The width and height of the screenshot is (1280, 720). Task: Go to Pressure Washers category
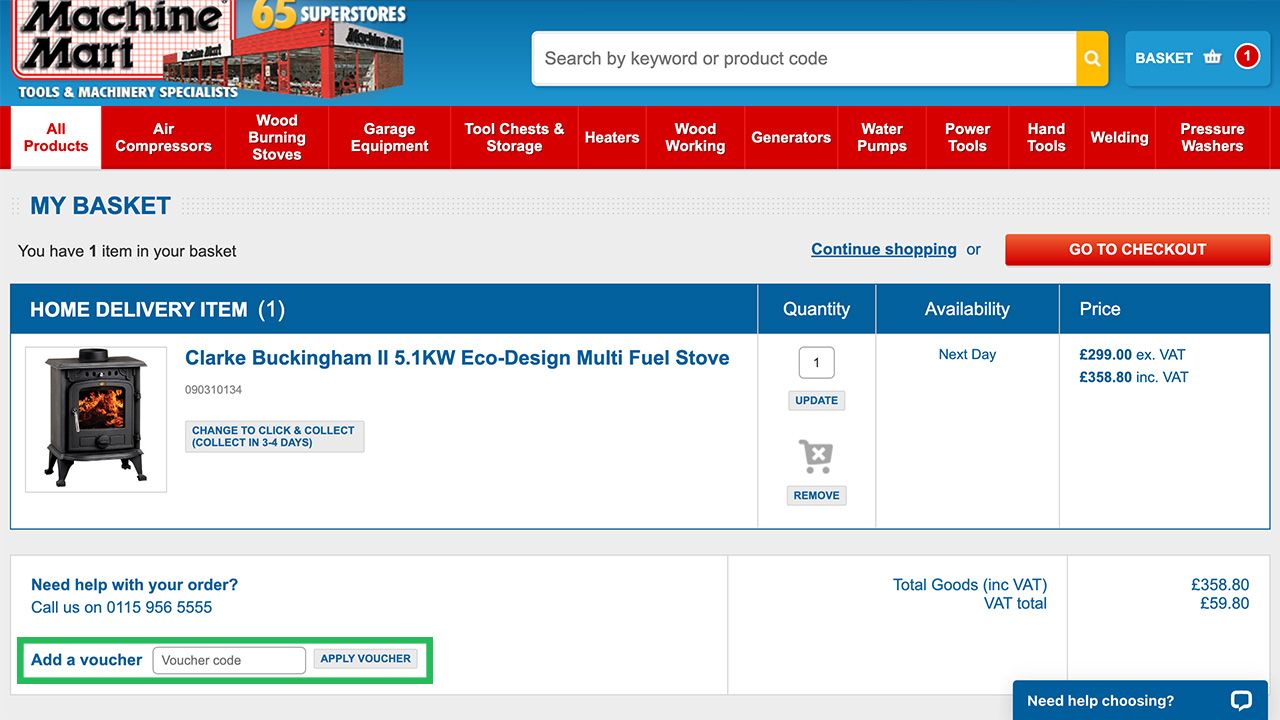[1212, 137]
